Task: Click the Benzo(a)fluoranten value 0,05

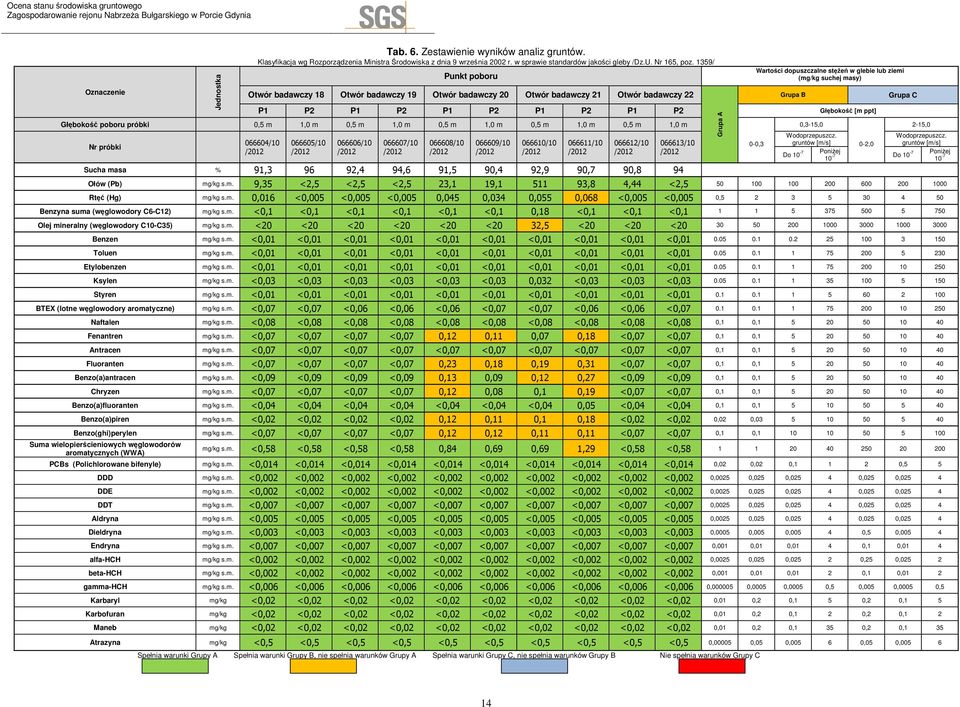Action: coord(586,405)
